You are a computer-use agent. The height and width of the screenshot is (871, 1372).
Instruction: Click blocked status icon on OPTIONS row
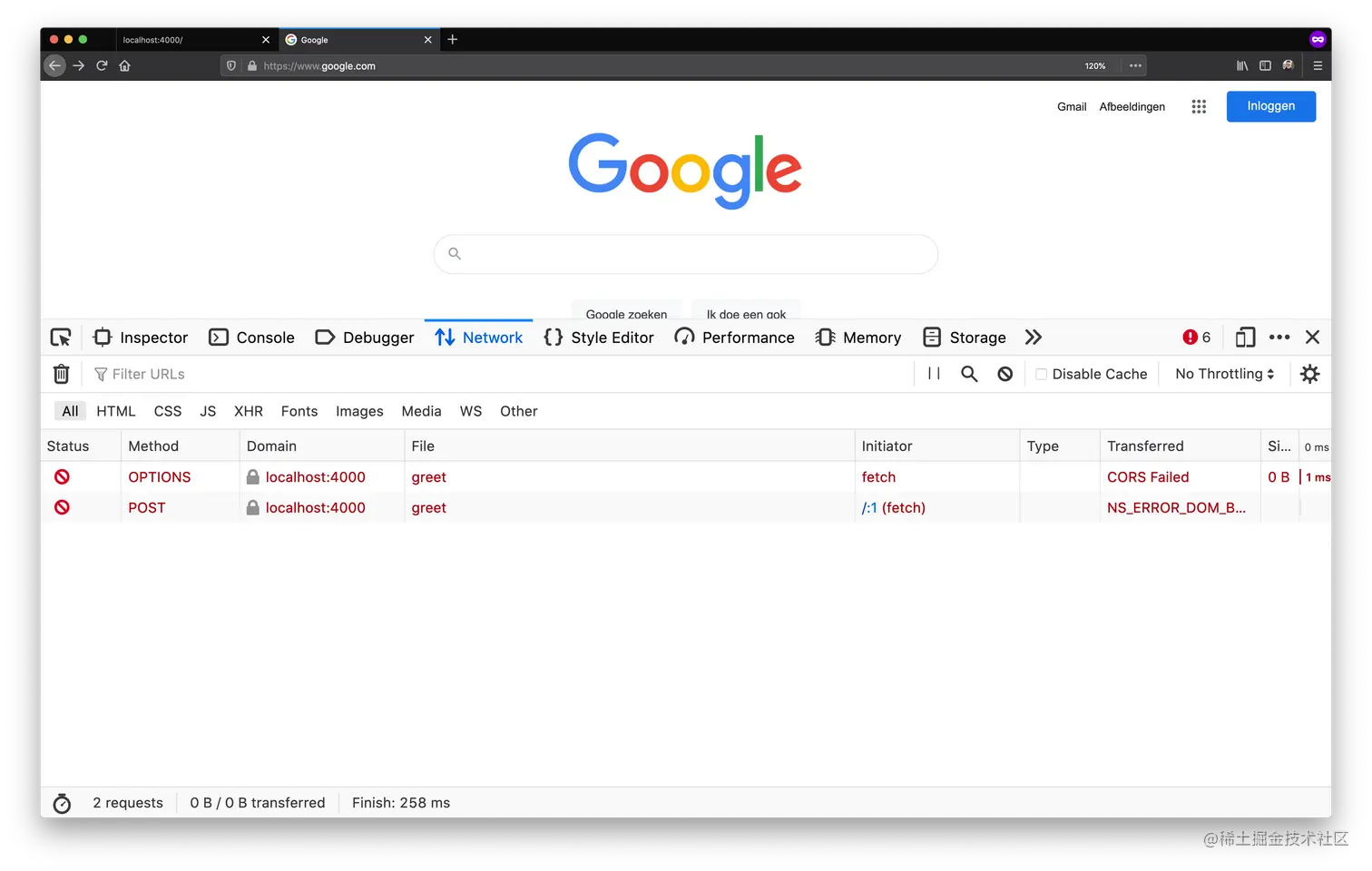62,476
